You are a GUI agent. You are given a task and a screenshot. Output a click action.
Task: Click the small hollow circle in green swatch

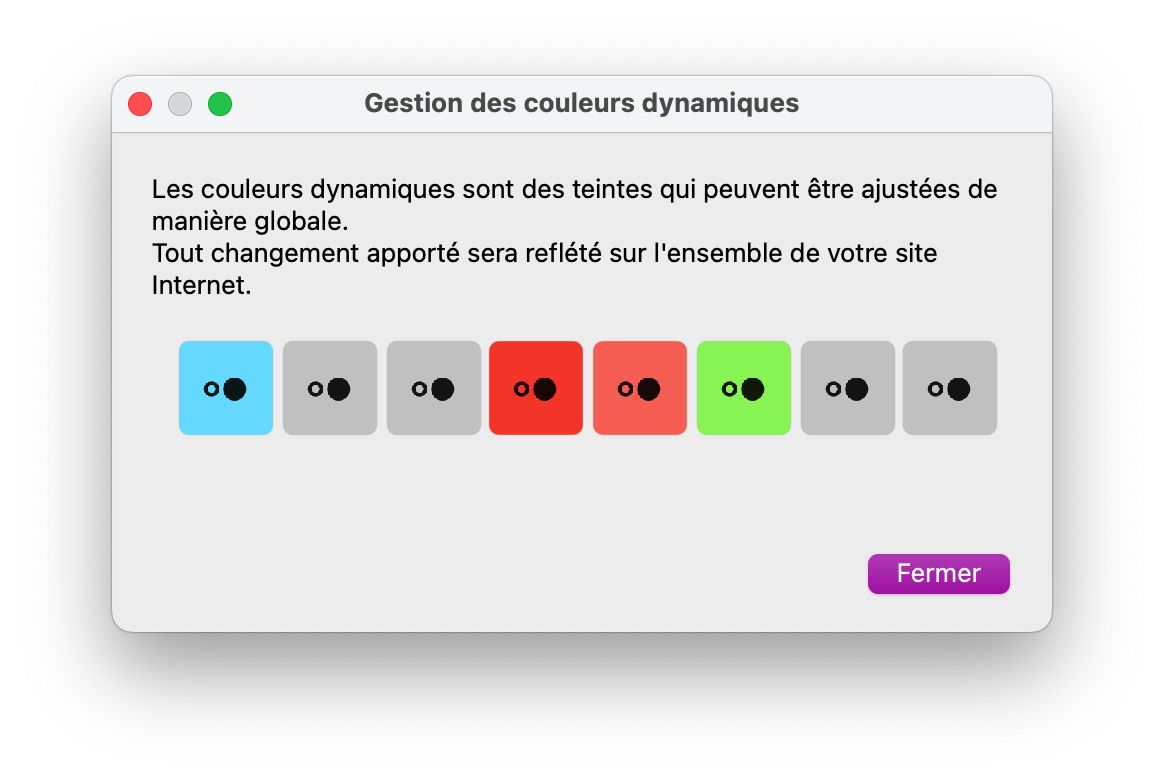[x=729, y=389]
